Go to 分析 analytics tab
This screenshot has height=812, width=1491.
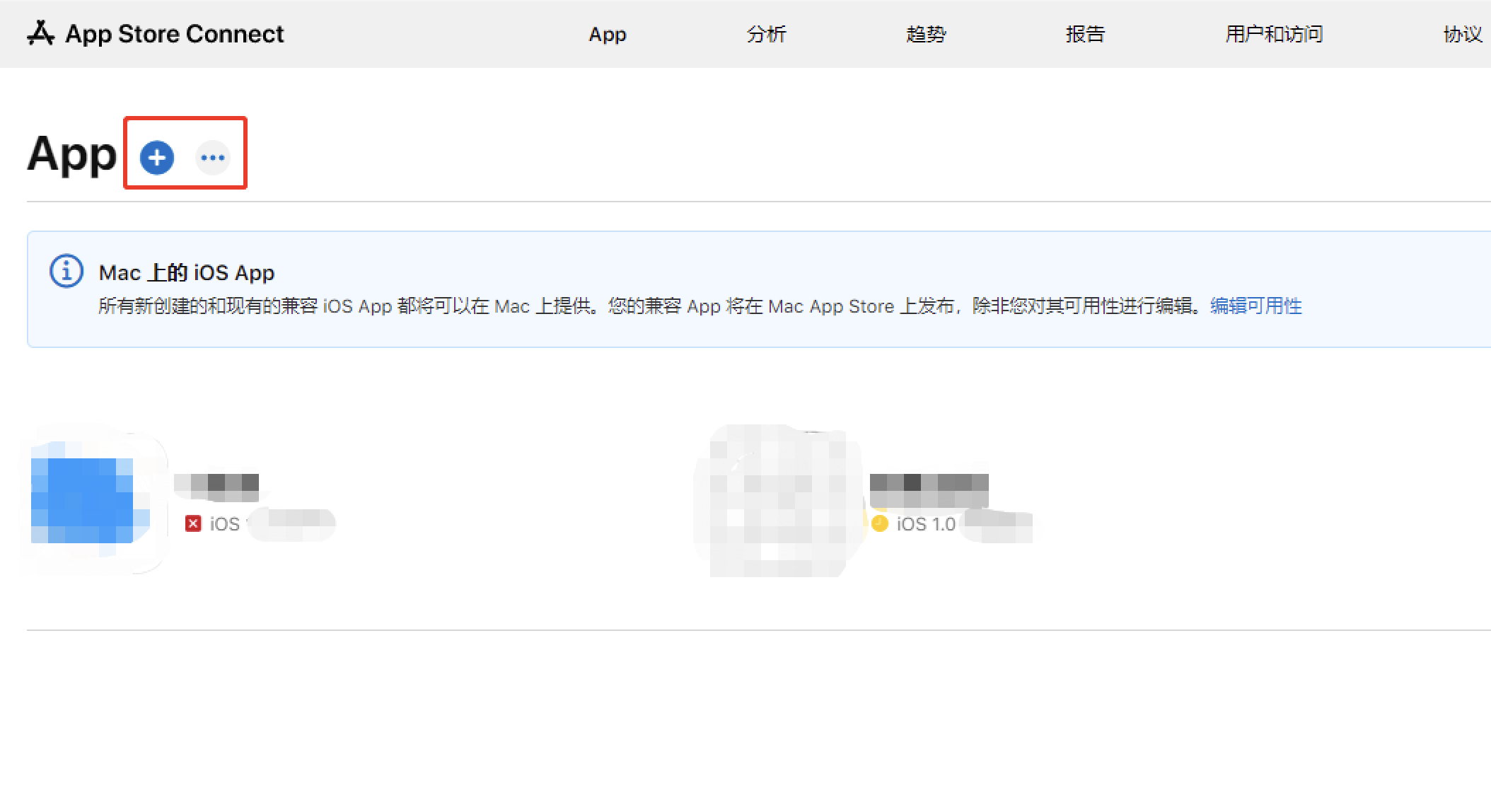pyautogui.click(x=767, y=34)
